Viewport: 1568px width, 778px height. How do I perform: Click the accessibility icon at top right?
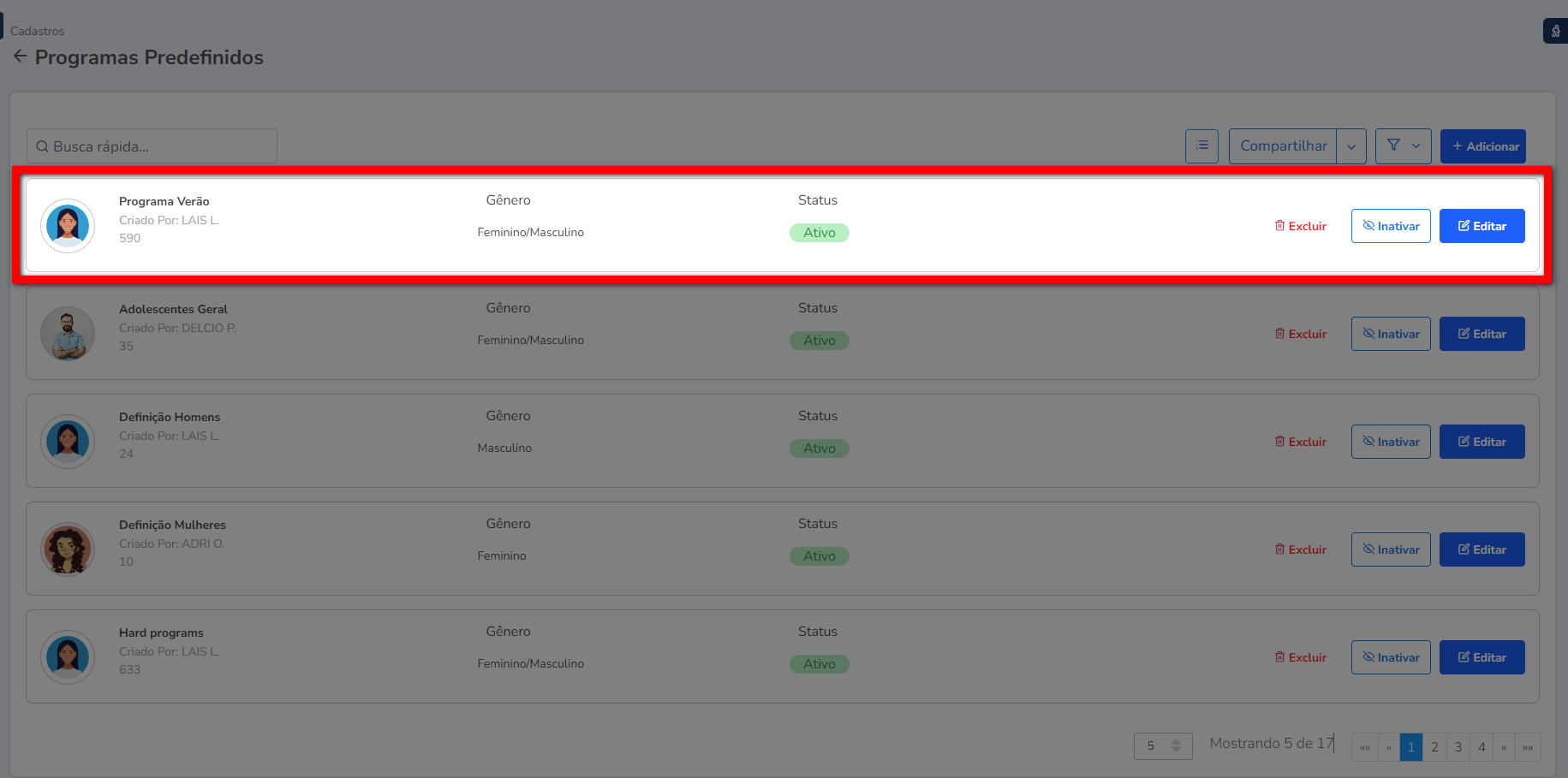(x=1555, y=32)
